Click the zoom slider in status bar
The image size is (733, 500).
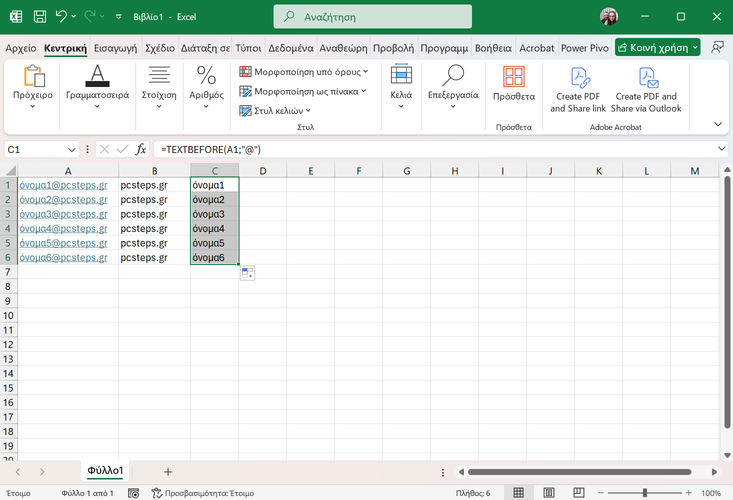pyautogui.click(x=645, y=493)
